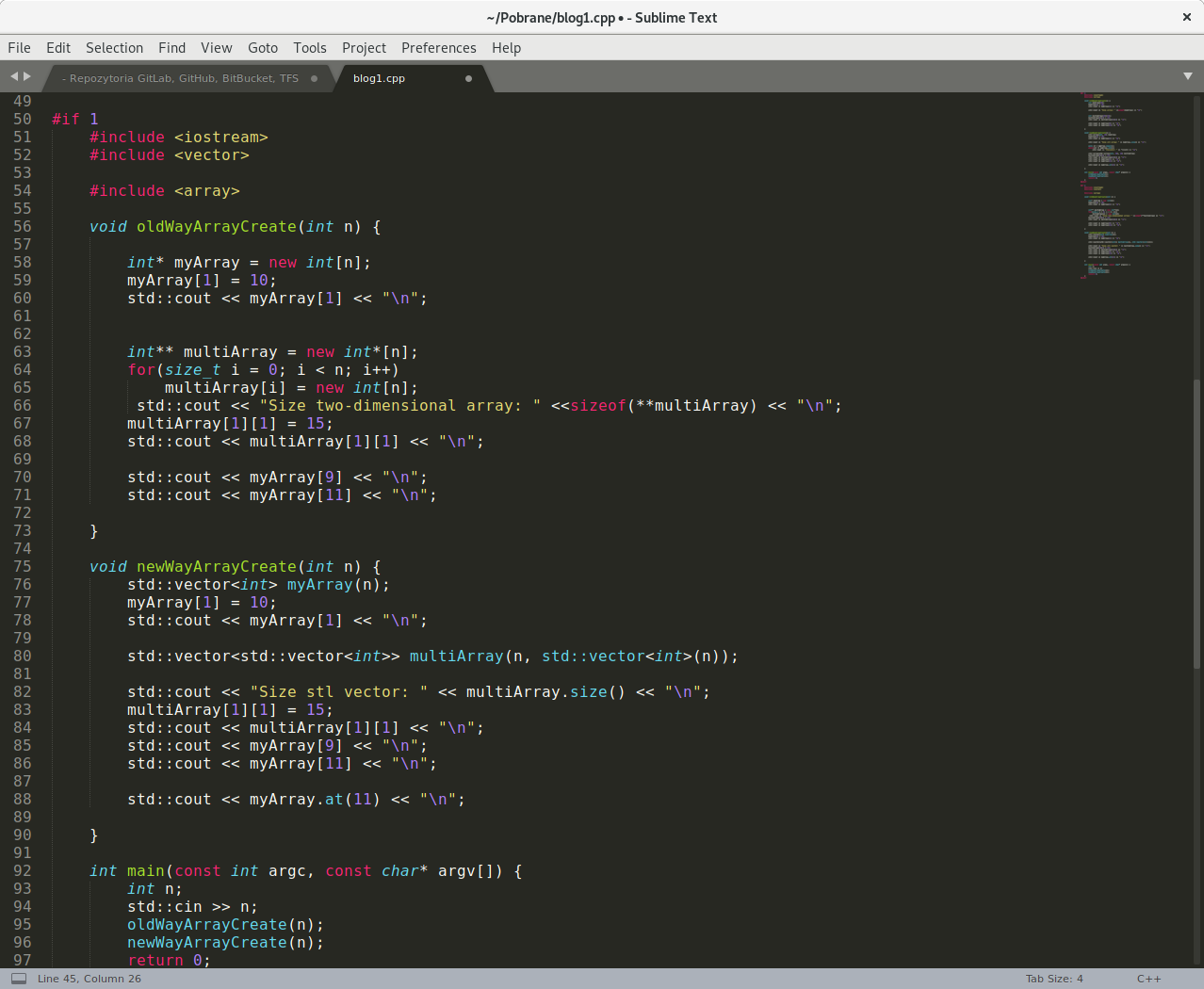
Task: Open the Tools menu
Action: 310,48
